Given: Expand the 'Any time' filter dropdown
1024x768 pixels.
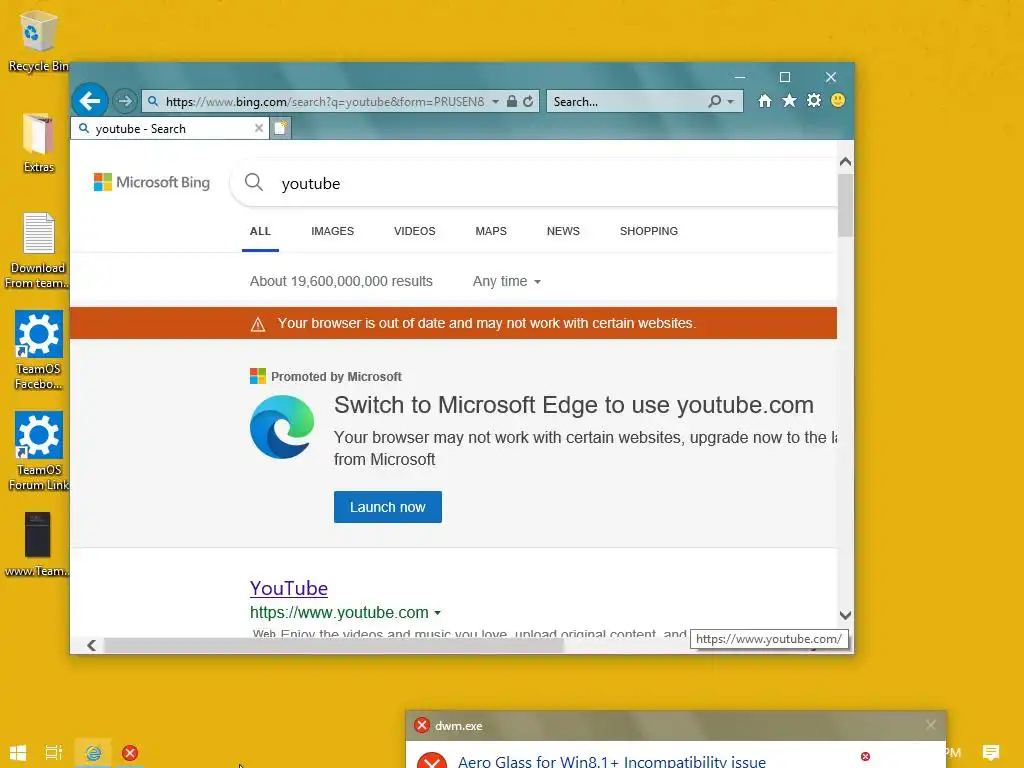Looking at the screenshot, I should pyautogui.click(x=507, y=281).
